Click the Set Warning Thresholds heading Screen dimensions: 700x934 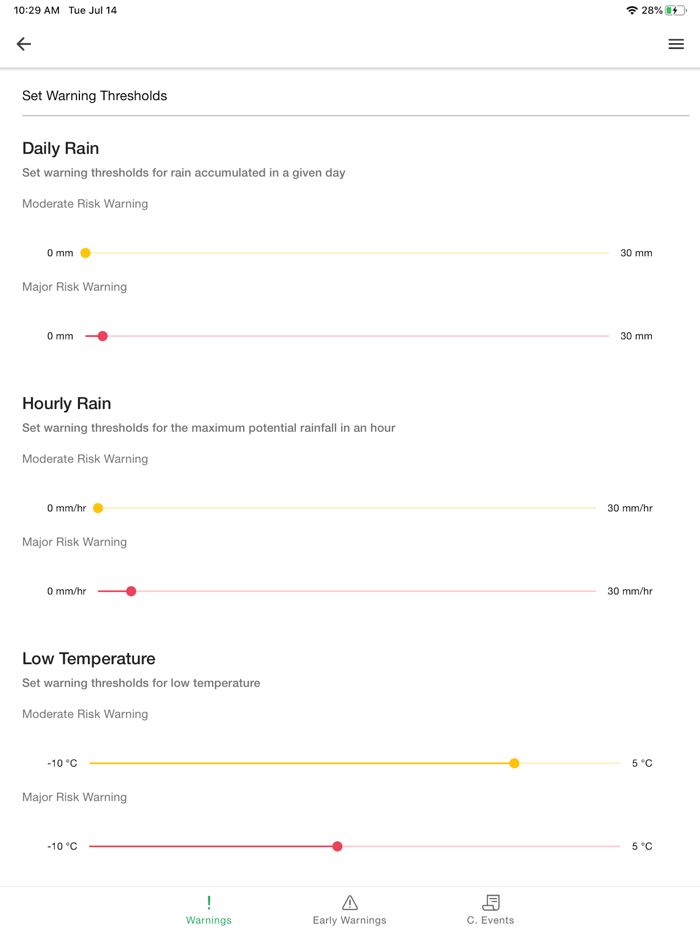(x=94, y=95)
